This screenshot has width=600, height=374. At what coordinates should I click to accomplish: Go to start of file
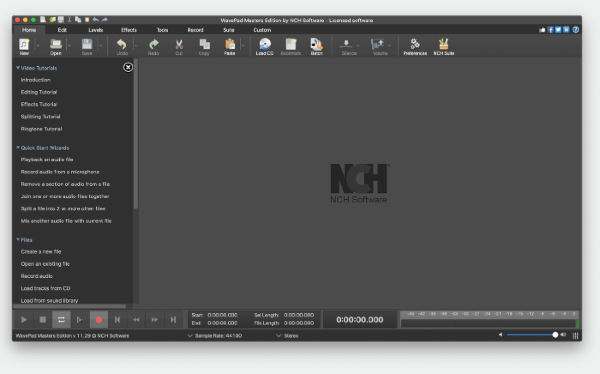[117, 319]
